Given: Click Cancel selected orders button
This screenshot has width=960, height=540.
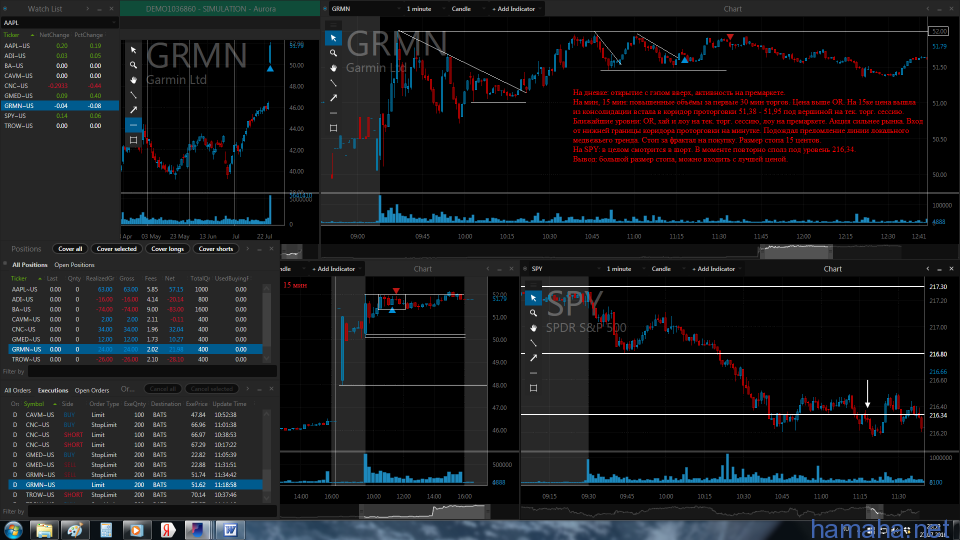Looking at the screenshot, I should point(211,389).
